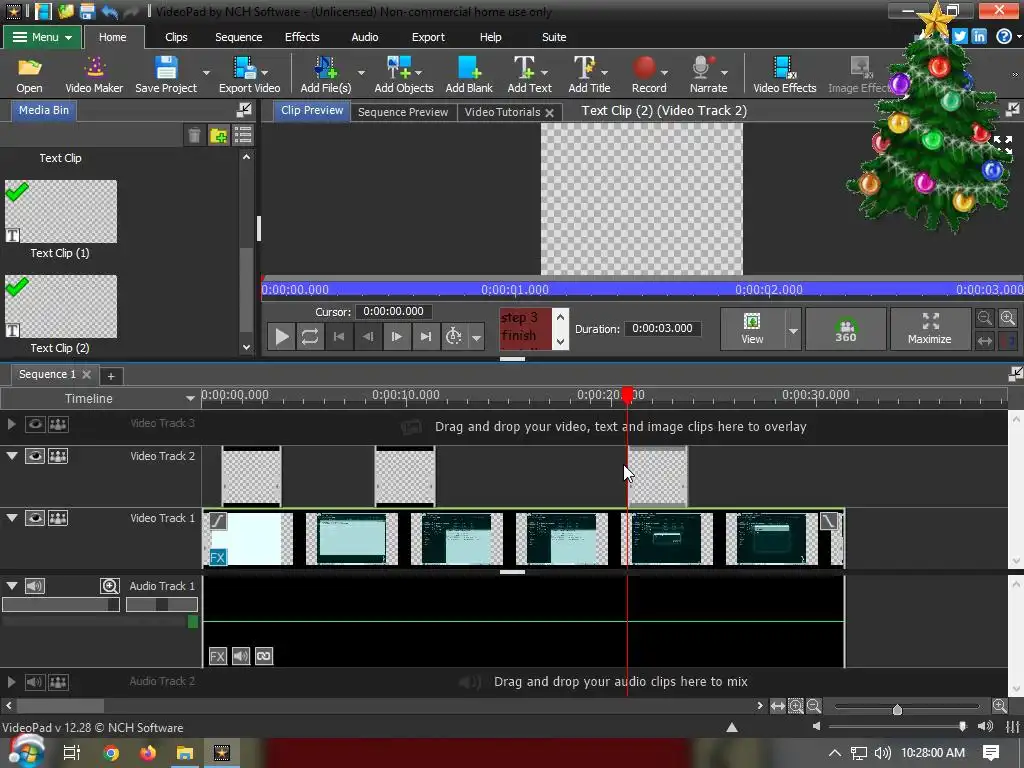Open the Effects ribbon tab
Image resolution: width=1024 pixels, height=768 pixels.
click(x=302, y=37)
